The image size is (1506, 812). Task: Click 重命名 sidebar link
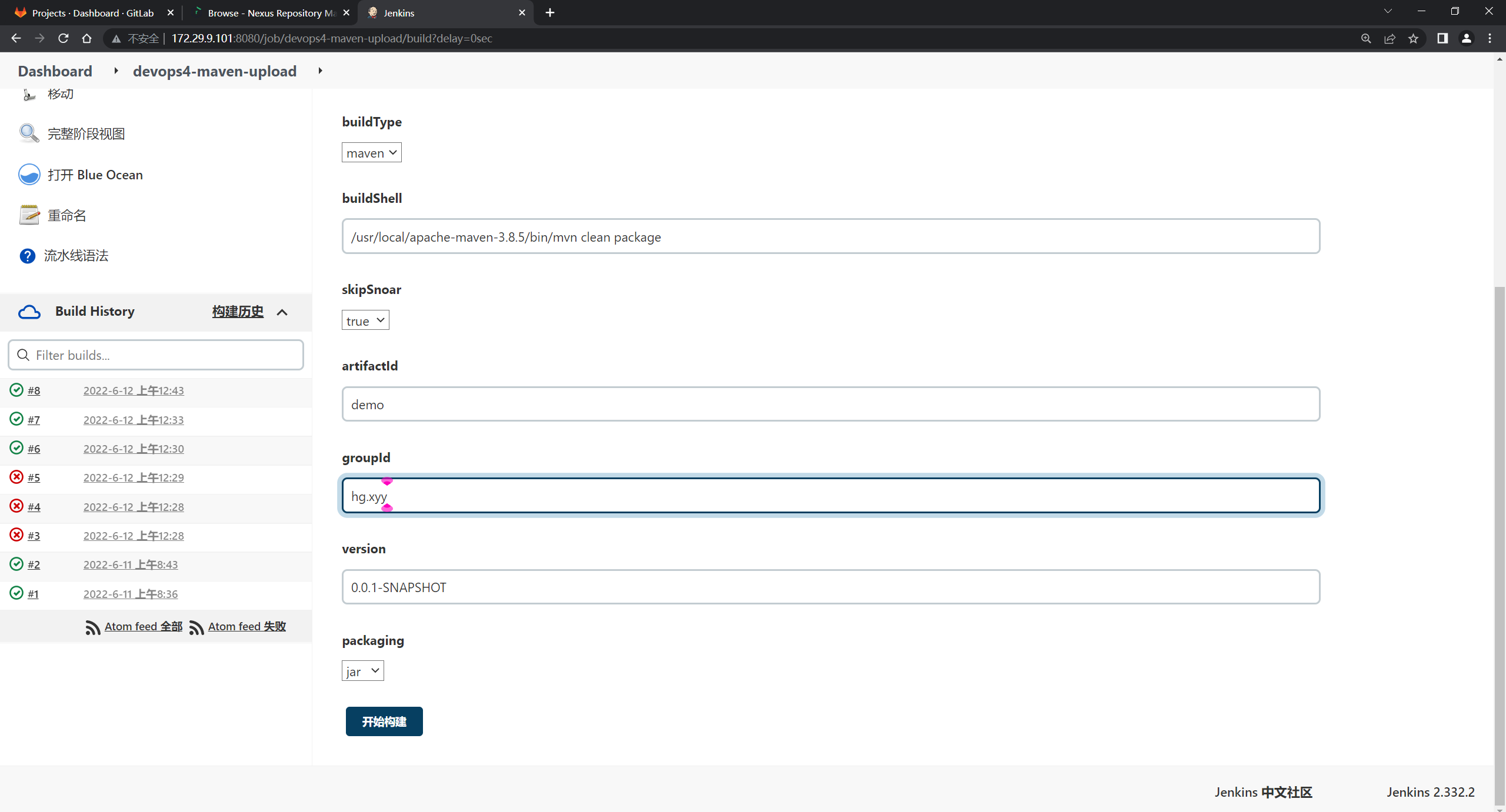pyautogui.click(x=67, y=215)
